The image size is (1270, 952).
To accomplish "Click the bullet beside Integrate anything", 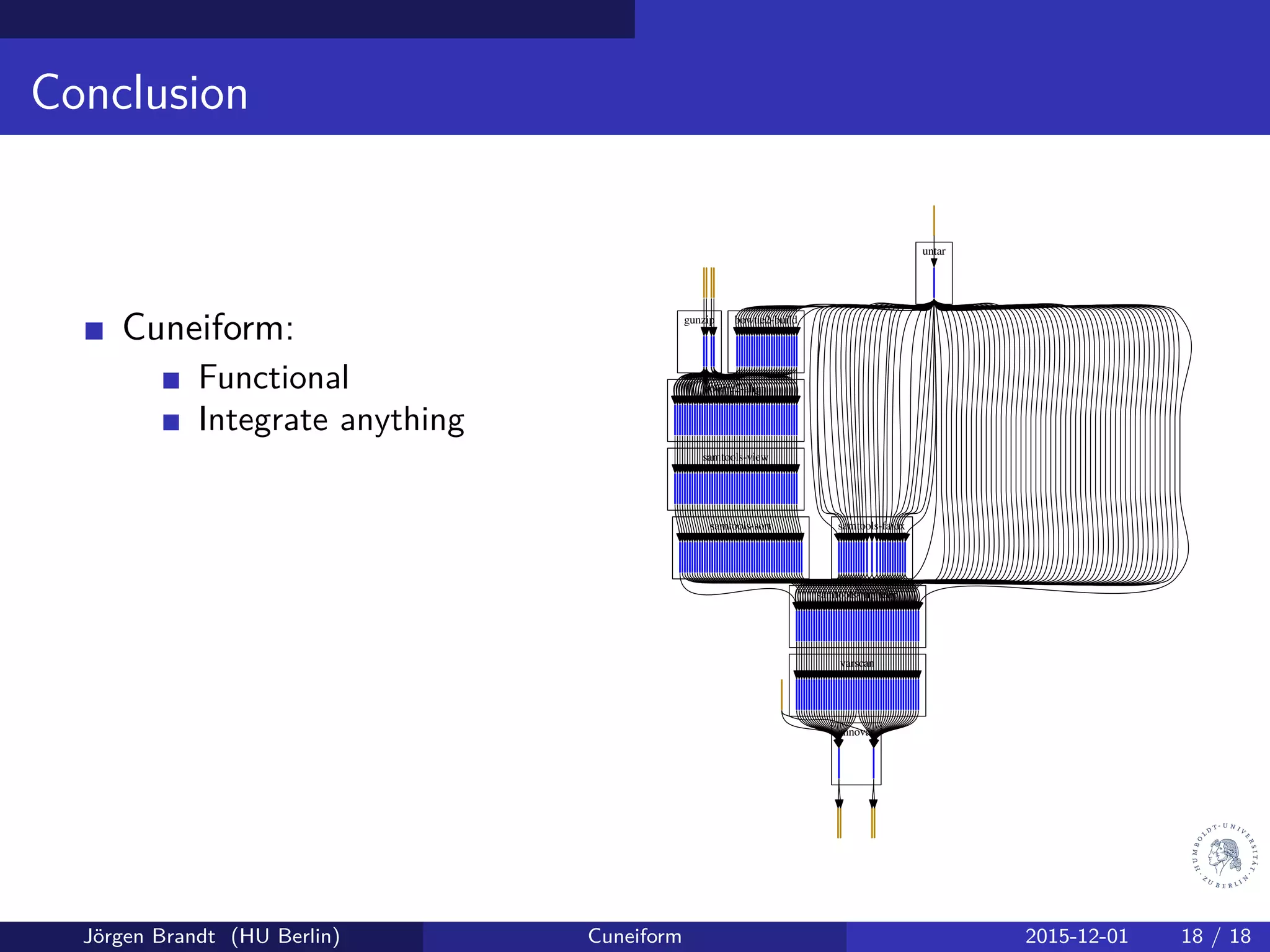I will (171, 422).
